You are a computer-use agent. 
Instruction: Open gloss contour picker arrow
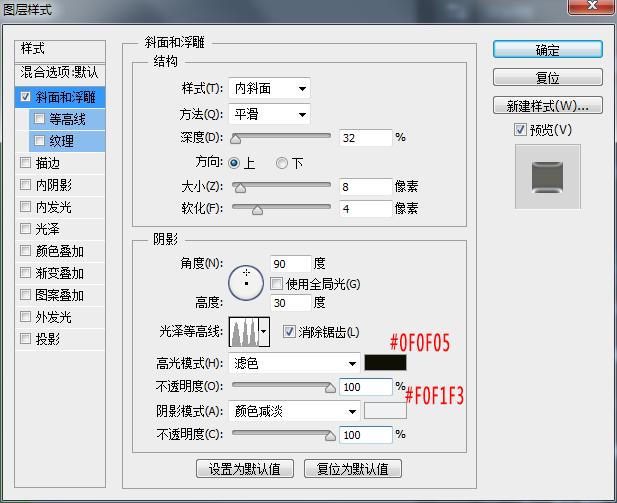point(264,332)
